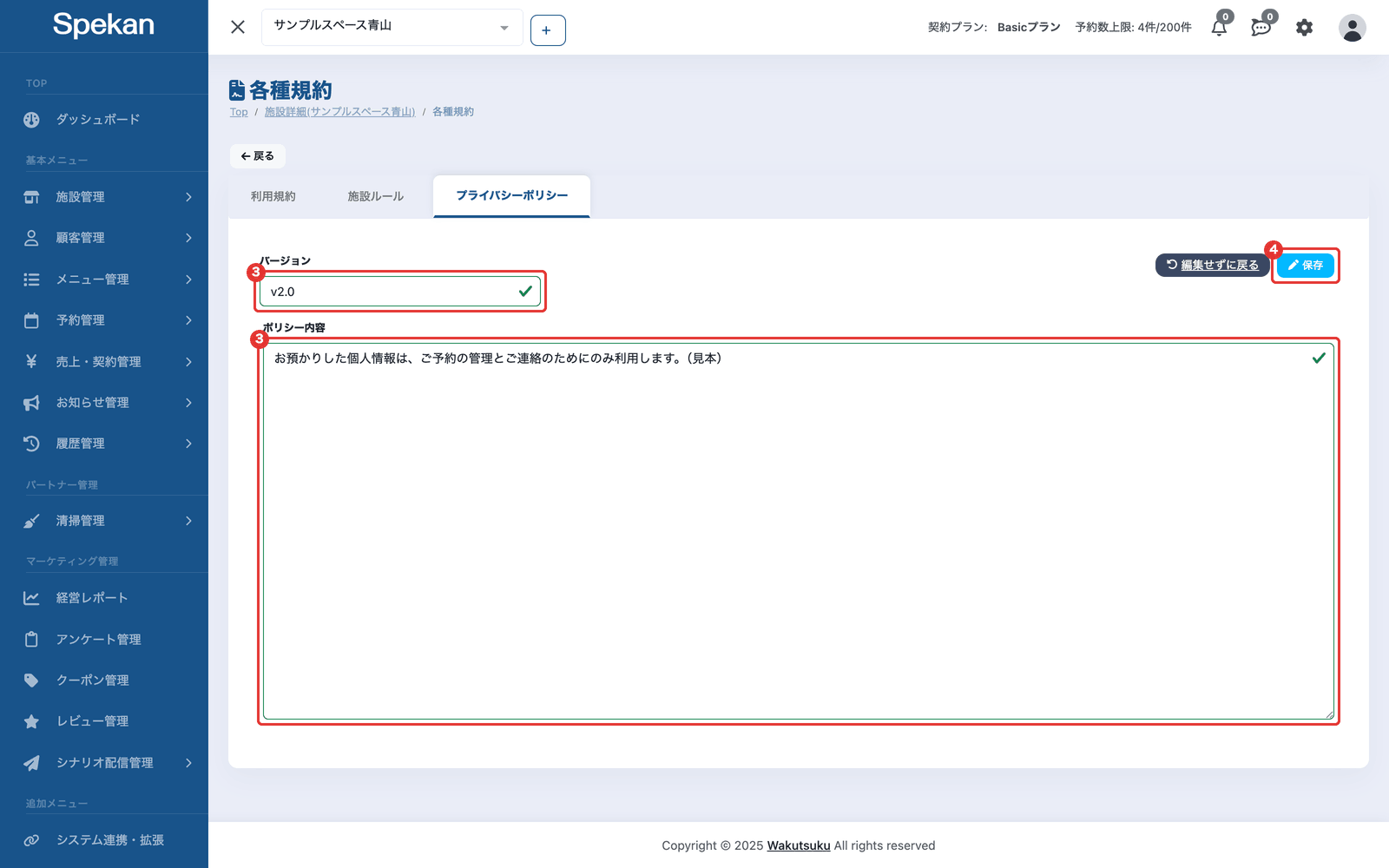Click the バージョン input field
Screen dimensions: 1389x868
400,292
